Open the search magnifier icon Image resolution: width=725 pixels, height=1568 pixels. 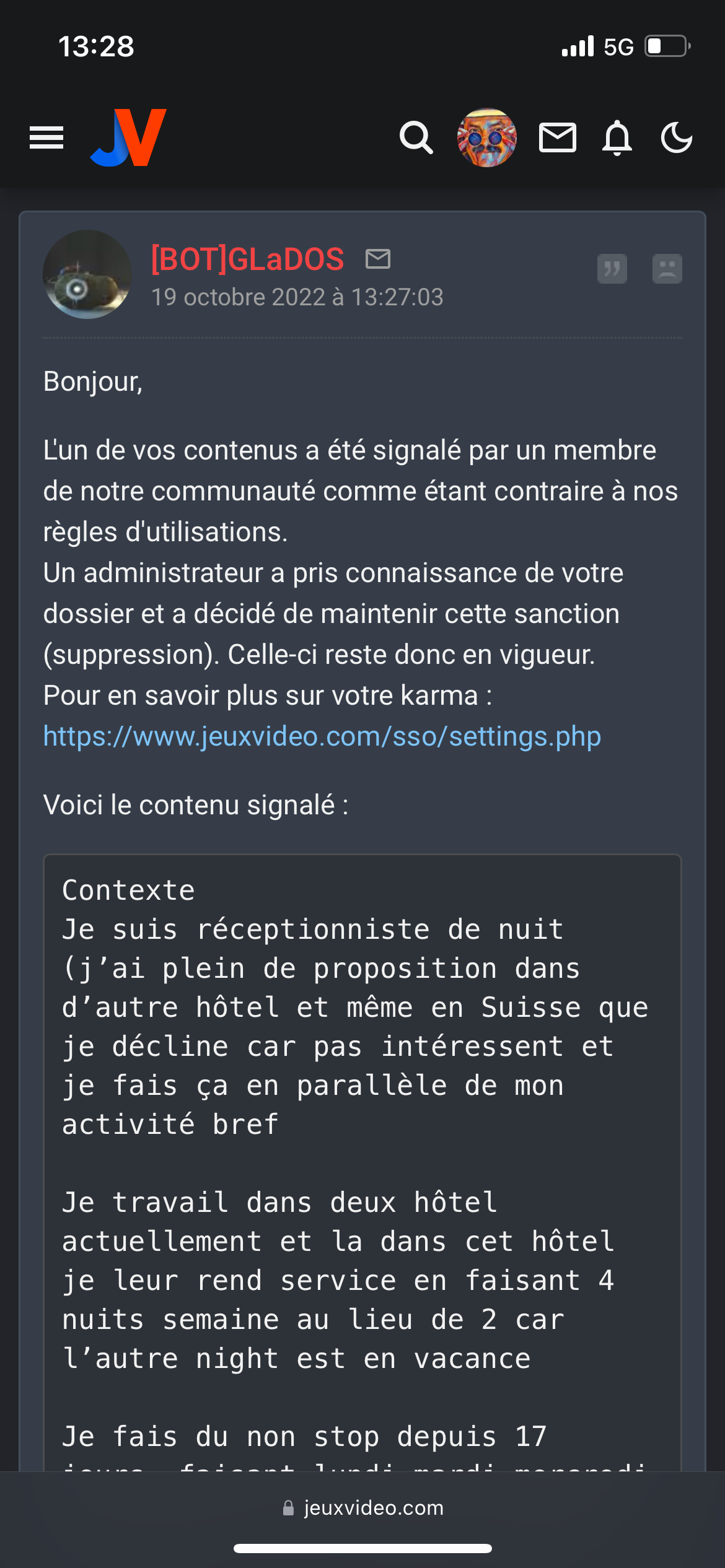pyautogui.click(x=416, y=137)
